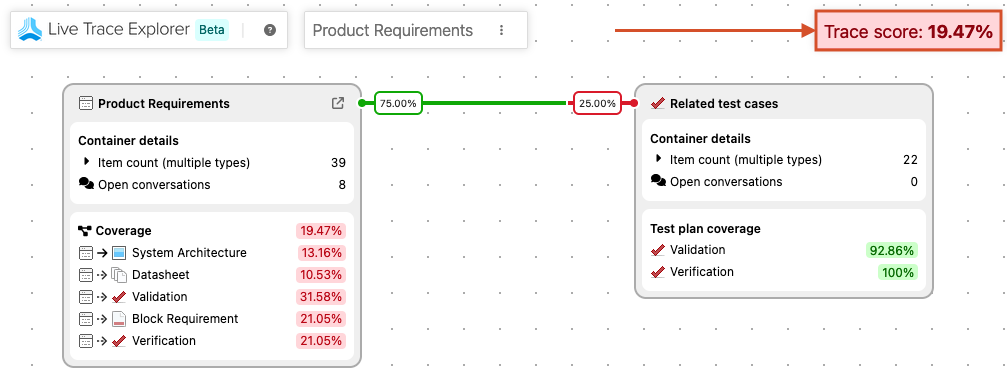Click Verification checkmark icon under Test plan coverage
1007x375 pixels.
point(658,272)
